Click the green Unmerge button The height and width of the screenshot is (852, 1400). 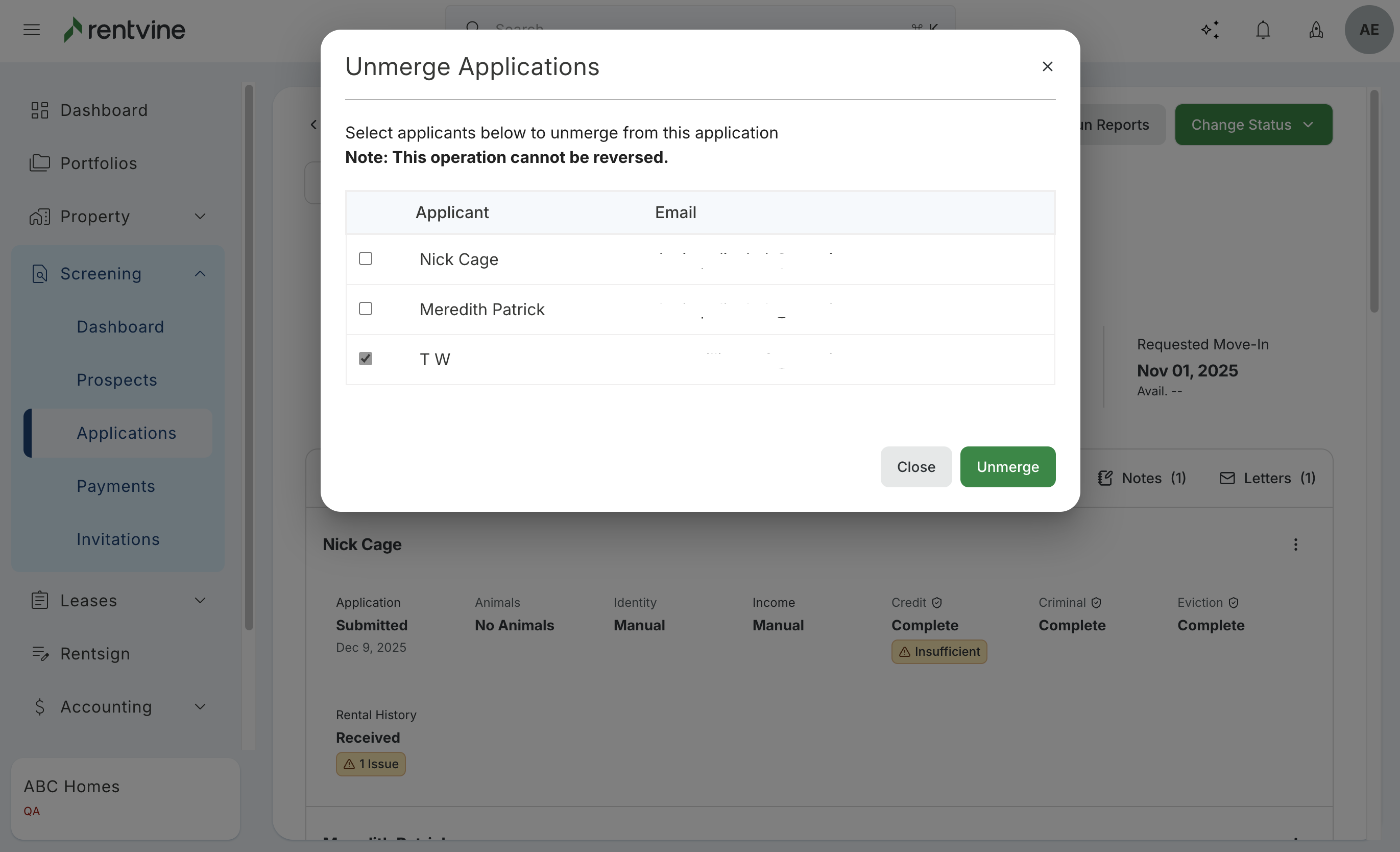click(x=1007, y=467)
